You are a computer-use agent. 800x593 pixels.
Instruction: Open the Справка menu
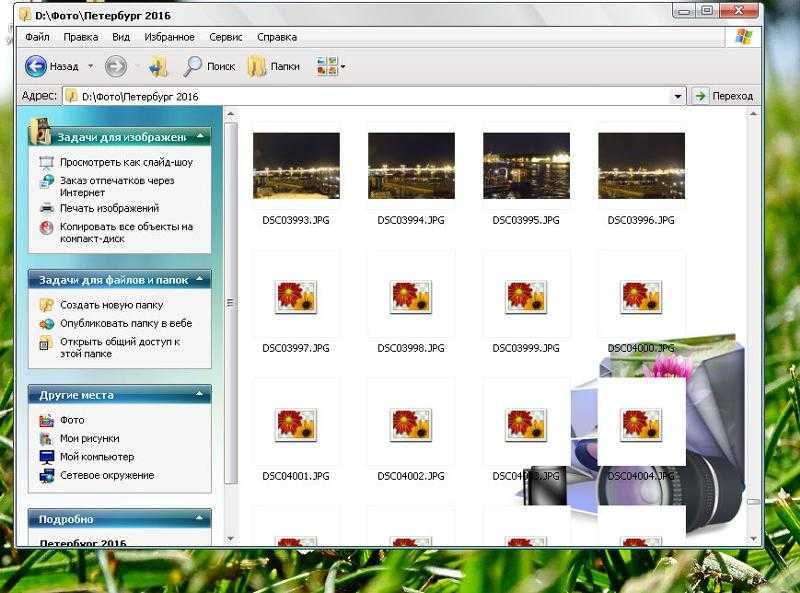pos(277,37)
